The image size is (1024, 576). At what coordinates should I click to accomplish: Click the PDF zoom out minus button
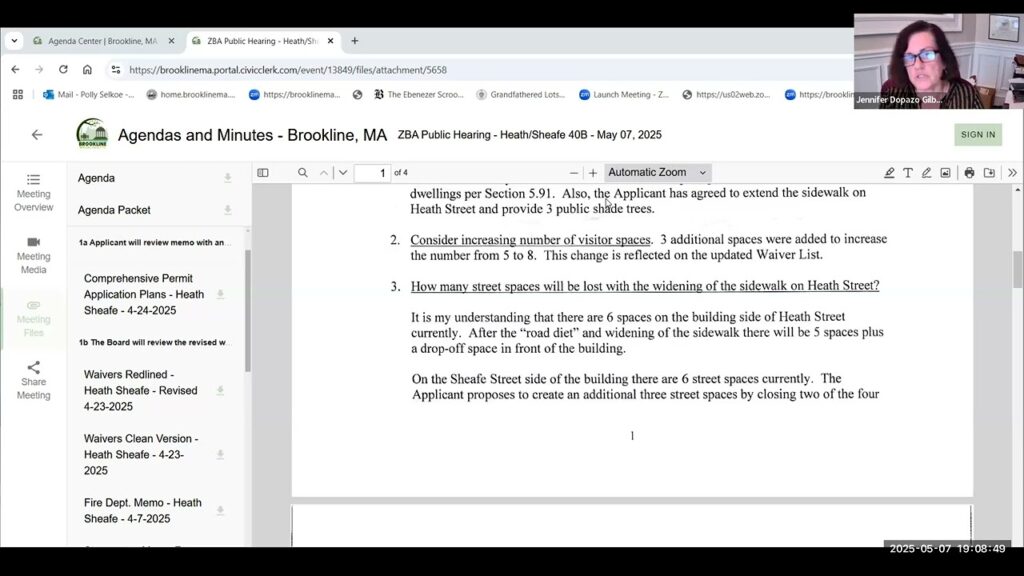coord(574,173)
